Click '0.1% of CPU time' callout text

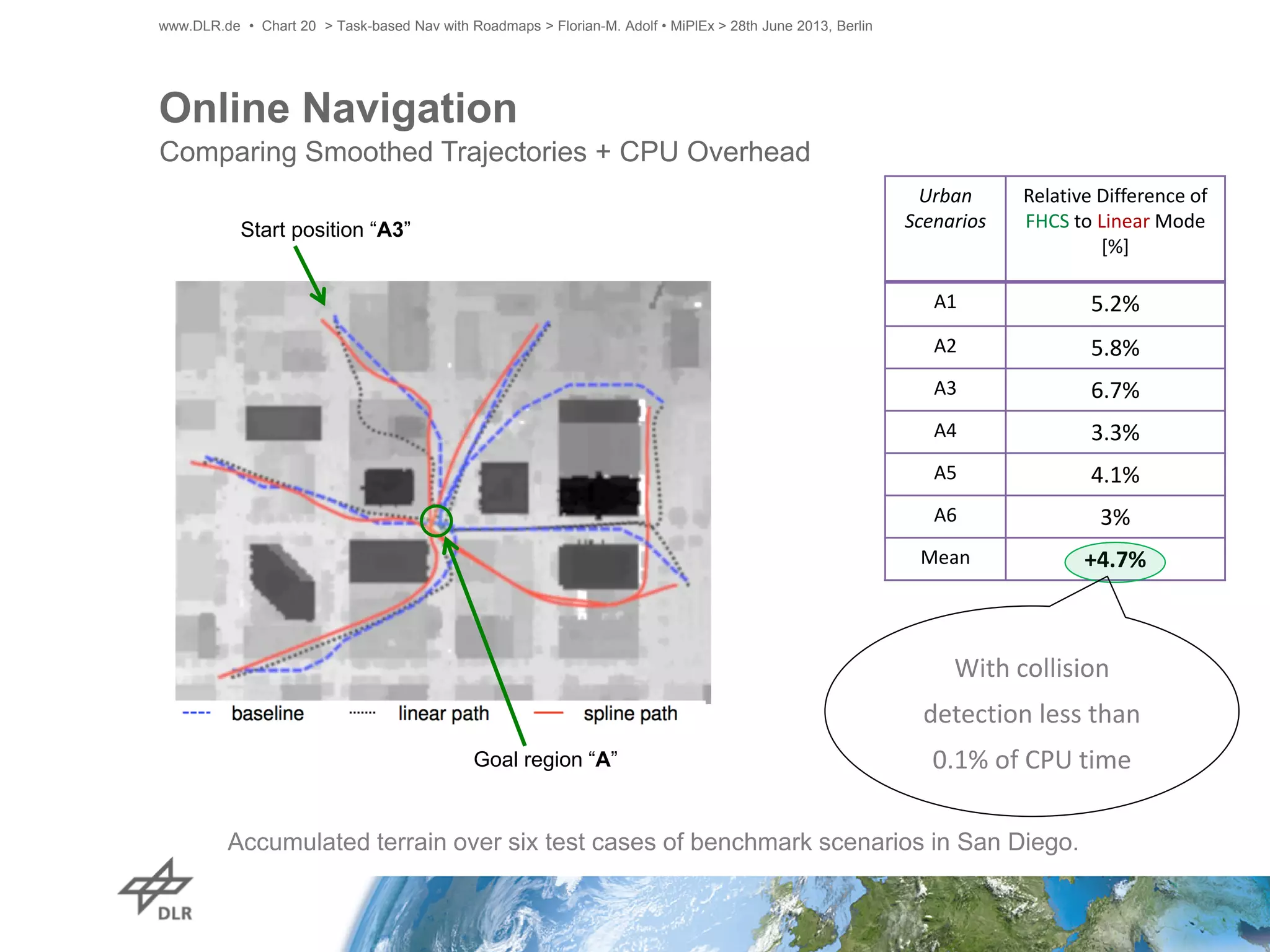coord(1031,760)
